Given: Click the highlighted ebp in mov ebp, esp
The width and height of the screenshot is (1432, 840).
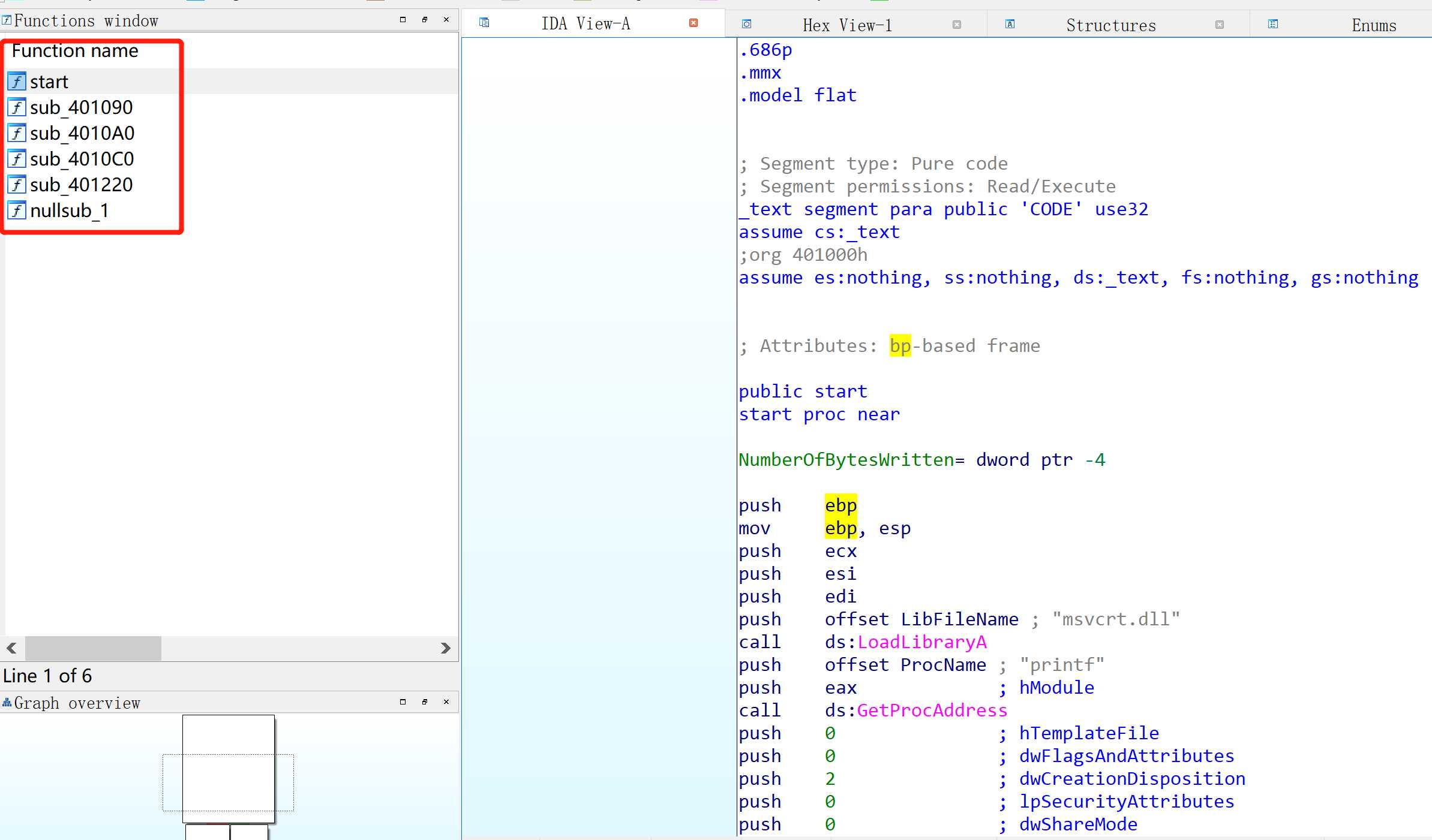Looking at the screenshot, I should coord(840,528).
